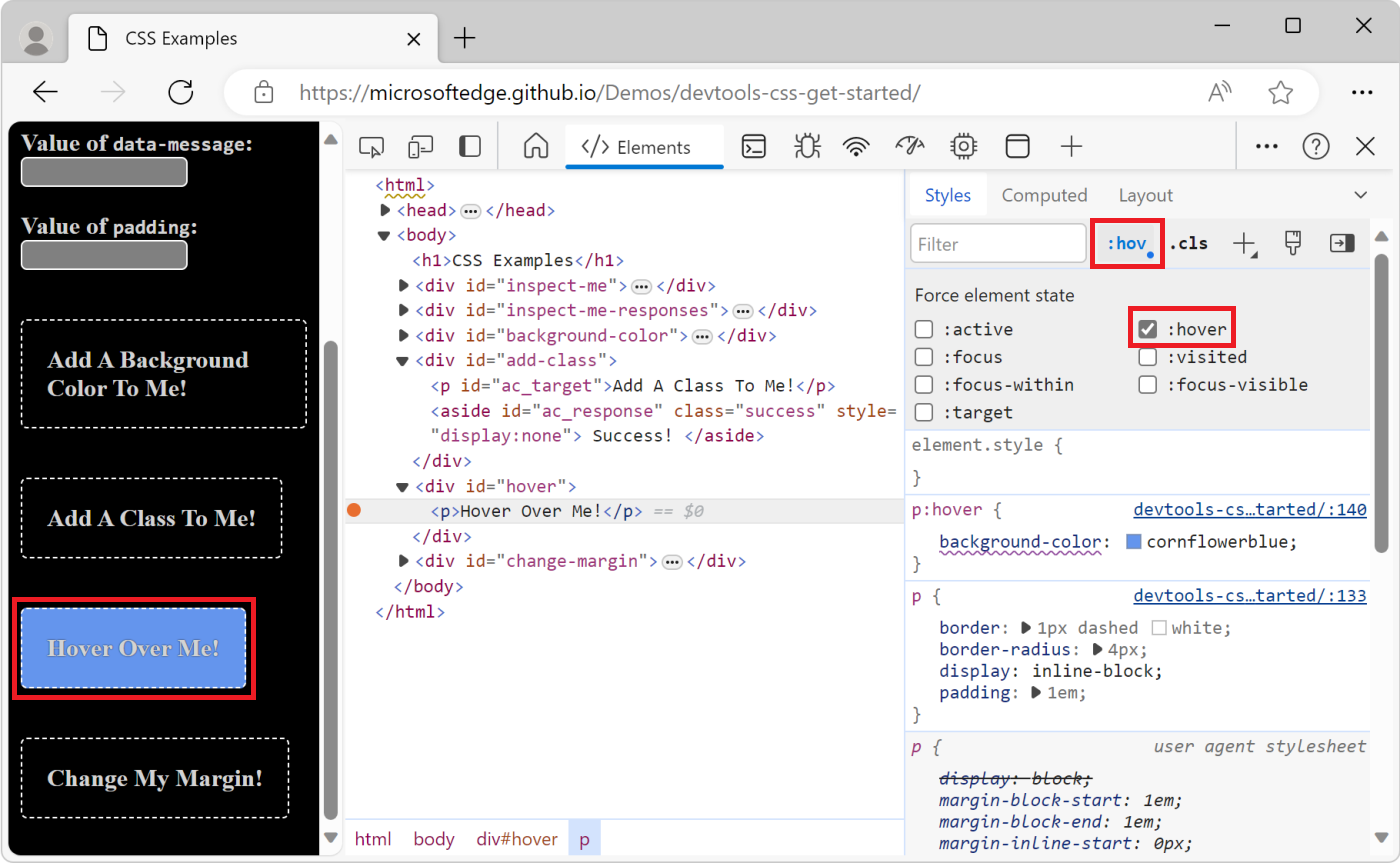Collapse the body element in the DOM tree
This screenshot has width=1400, height=863.
tap(384, 234)
